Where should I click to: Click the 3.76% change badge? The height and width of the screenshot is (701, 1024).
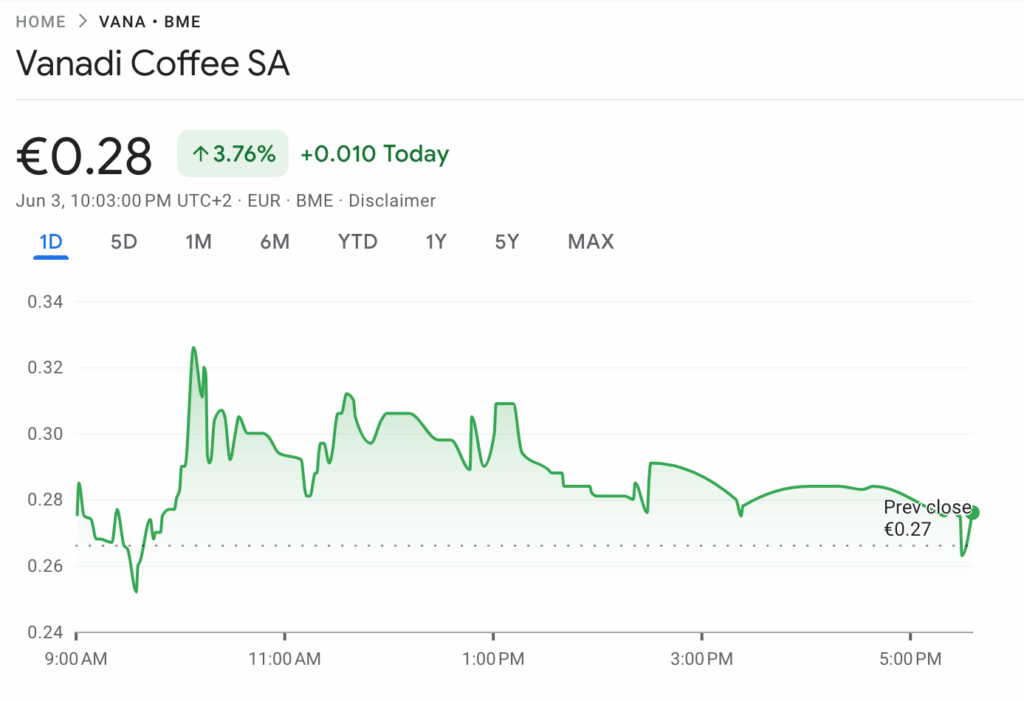[233, 154]
